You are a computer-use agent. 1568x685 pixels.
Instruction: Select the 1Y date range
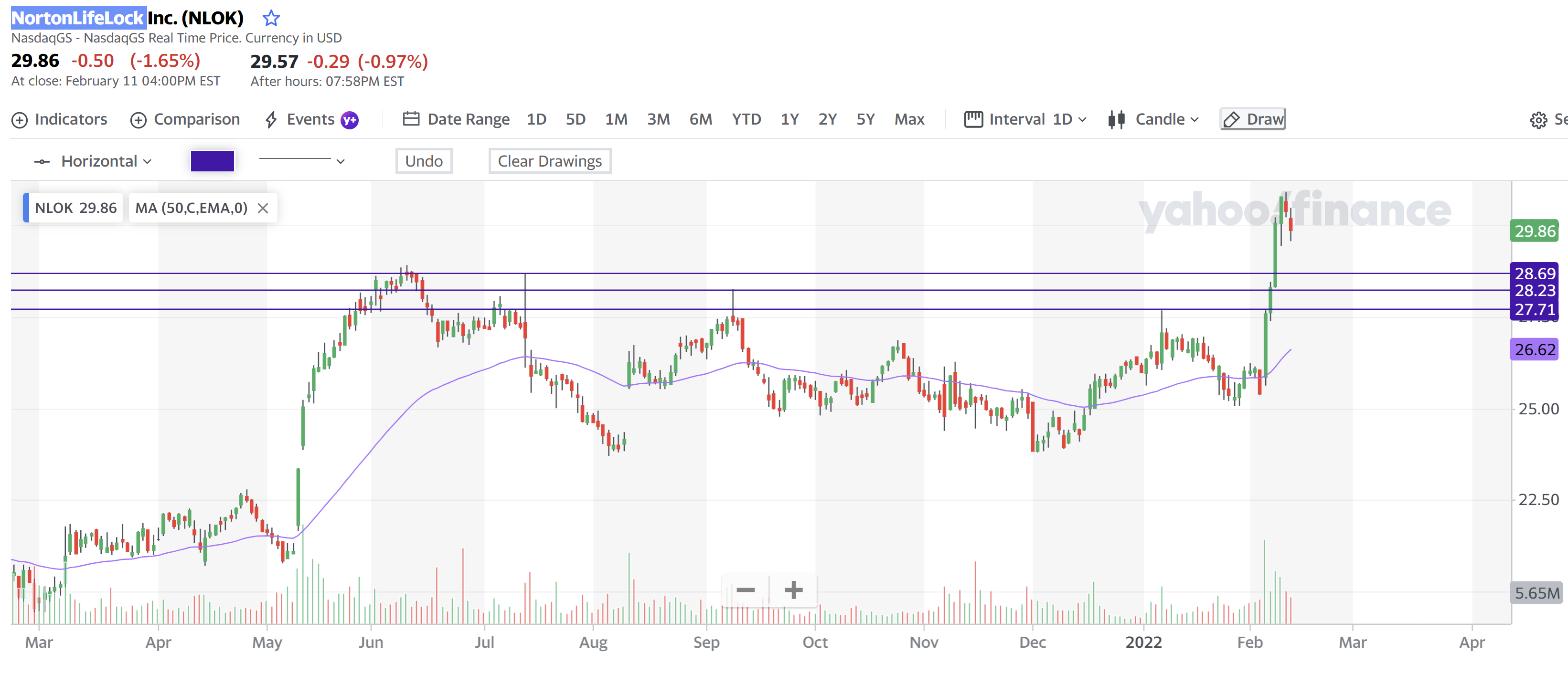[789, 119]
